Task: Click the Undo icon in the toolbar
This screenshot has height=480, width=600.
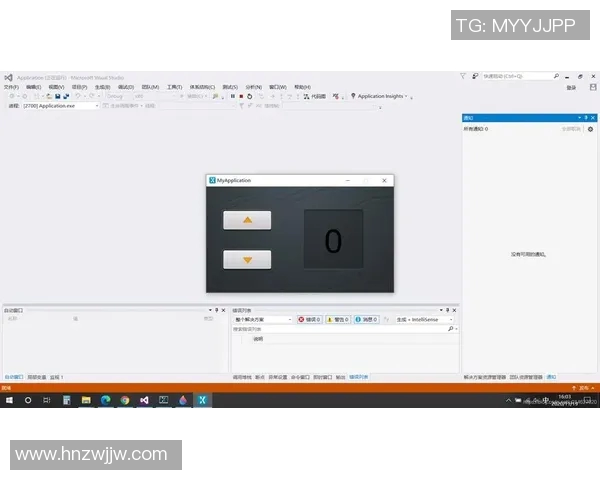Action: [78, 96]
